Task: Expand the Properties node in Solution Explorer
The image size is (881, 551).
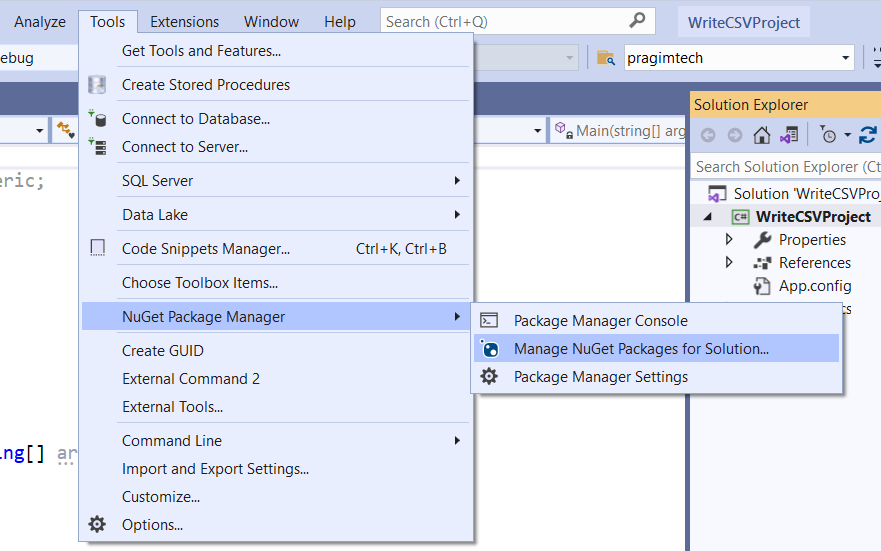Action: click(x=729, y=239)
